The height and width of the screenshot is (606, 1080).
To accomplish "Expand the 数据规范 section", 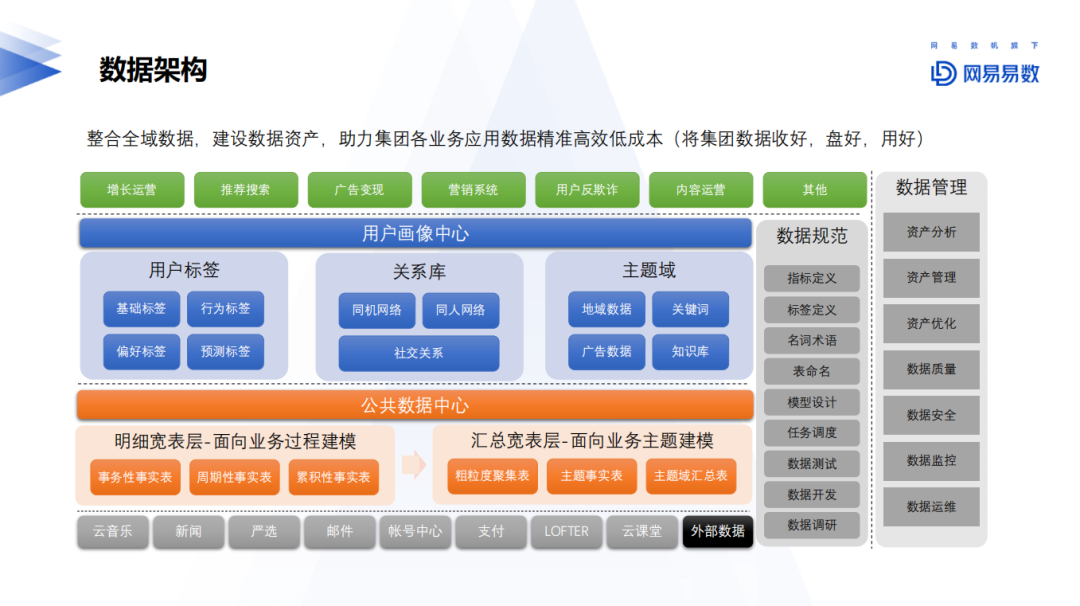I will 811,236.
